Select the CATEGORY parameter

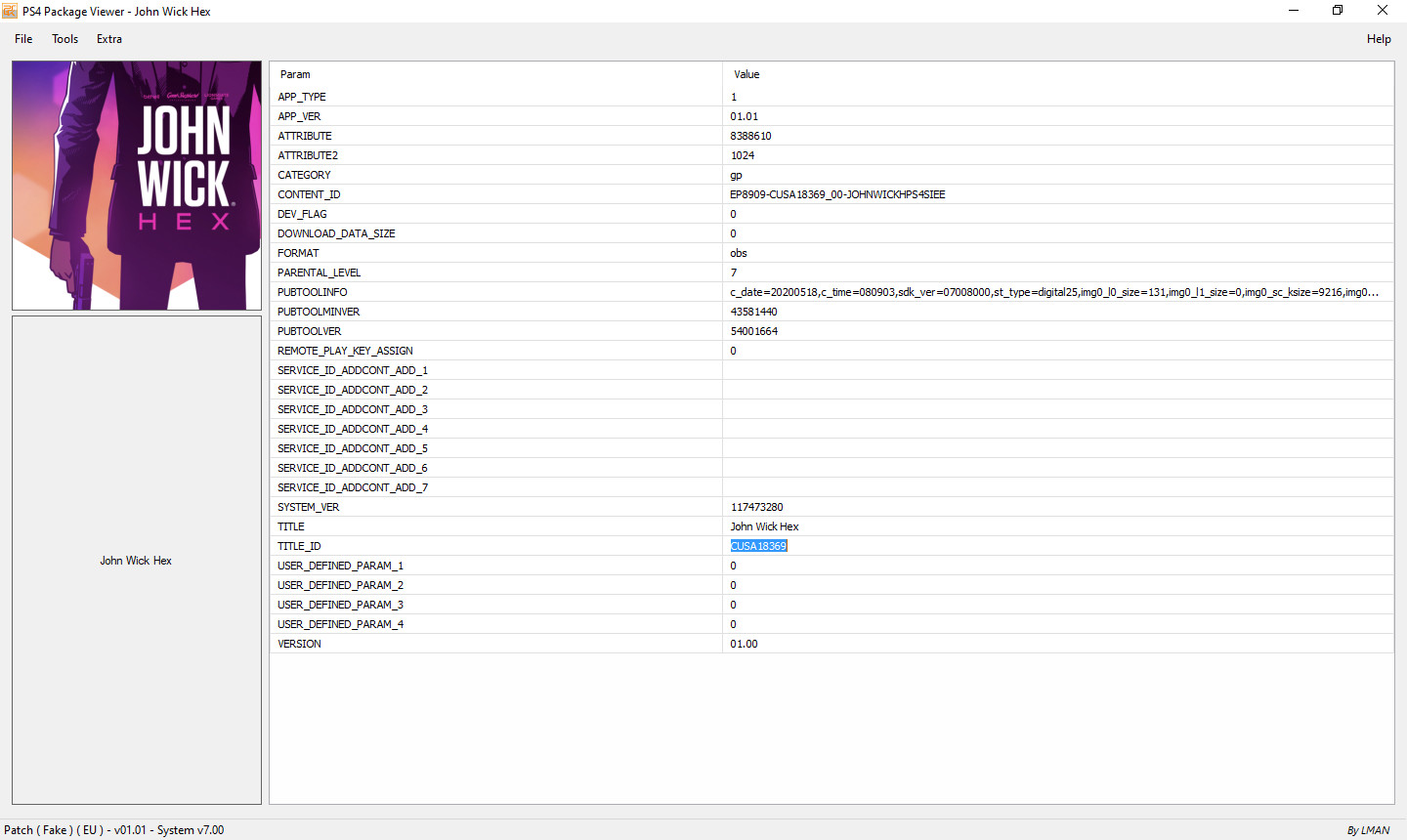pos(304,175)
